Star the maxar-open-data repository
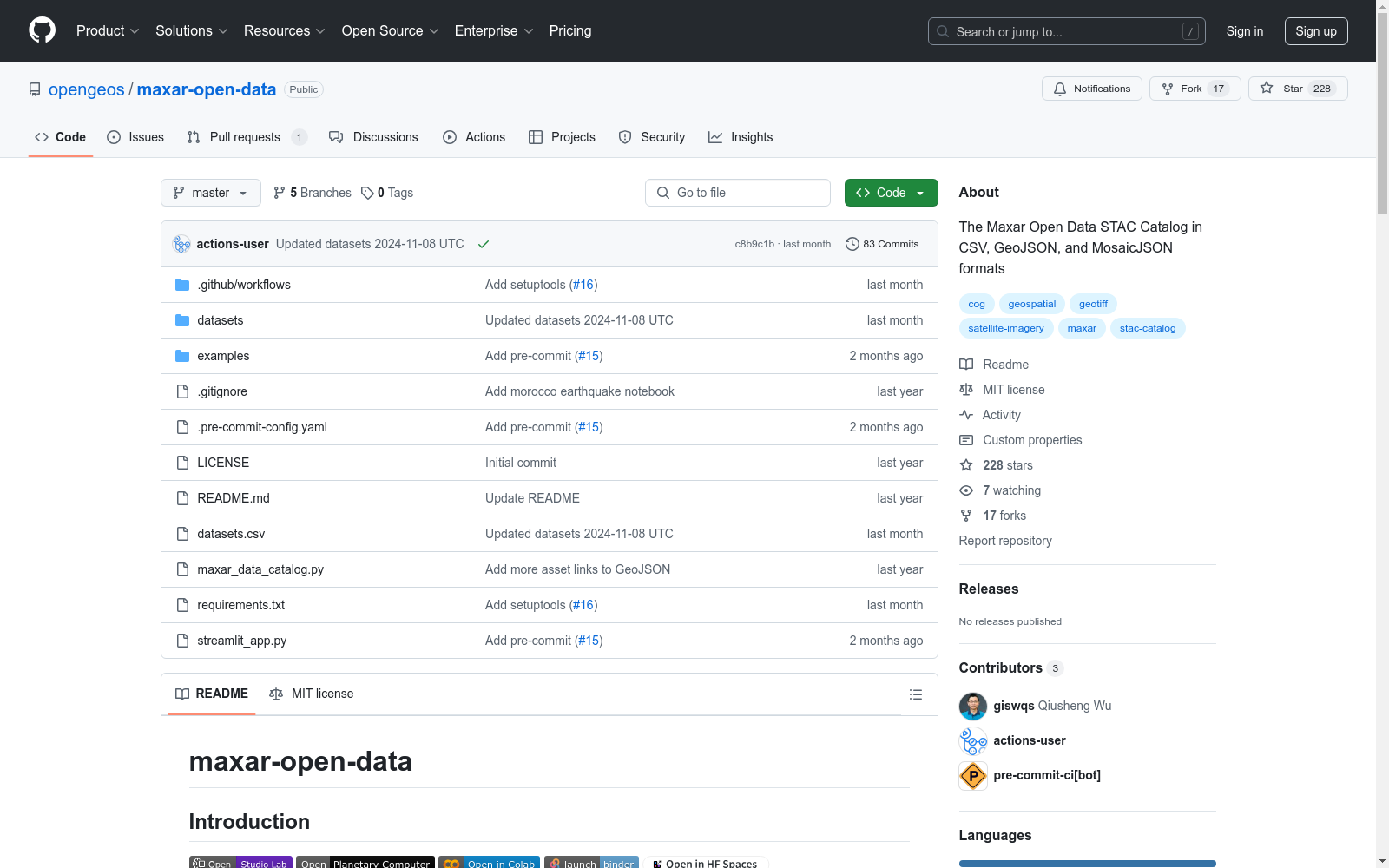Image resolution: width=1389 pixels, height=868 pixels. point(1297,89)
